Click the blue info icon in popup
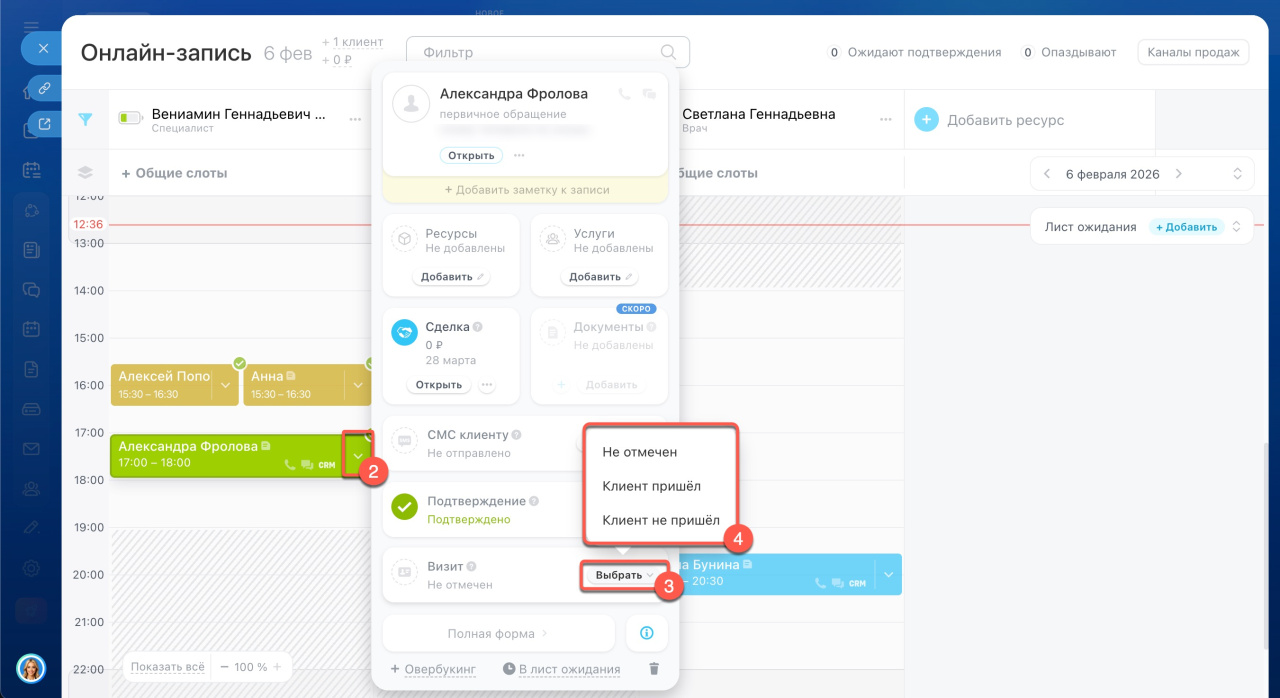Image resolution: width=1280 pixels, height=698 pixels. pos(646,633)
